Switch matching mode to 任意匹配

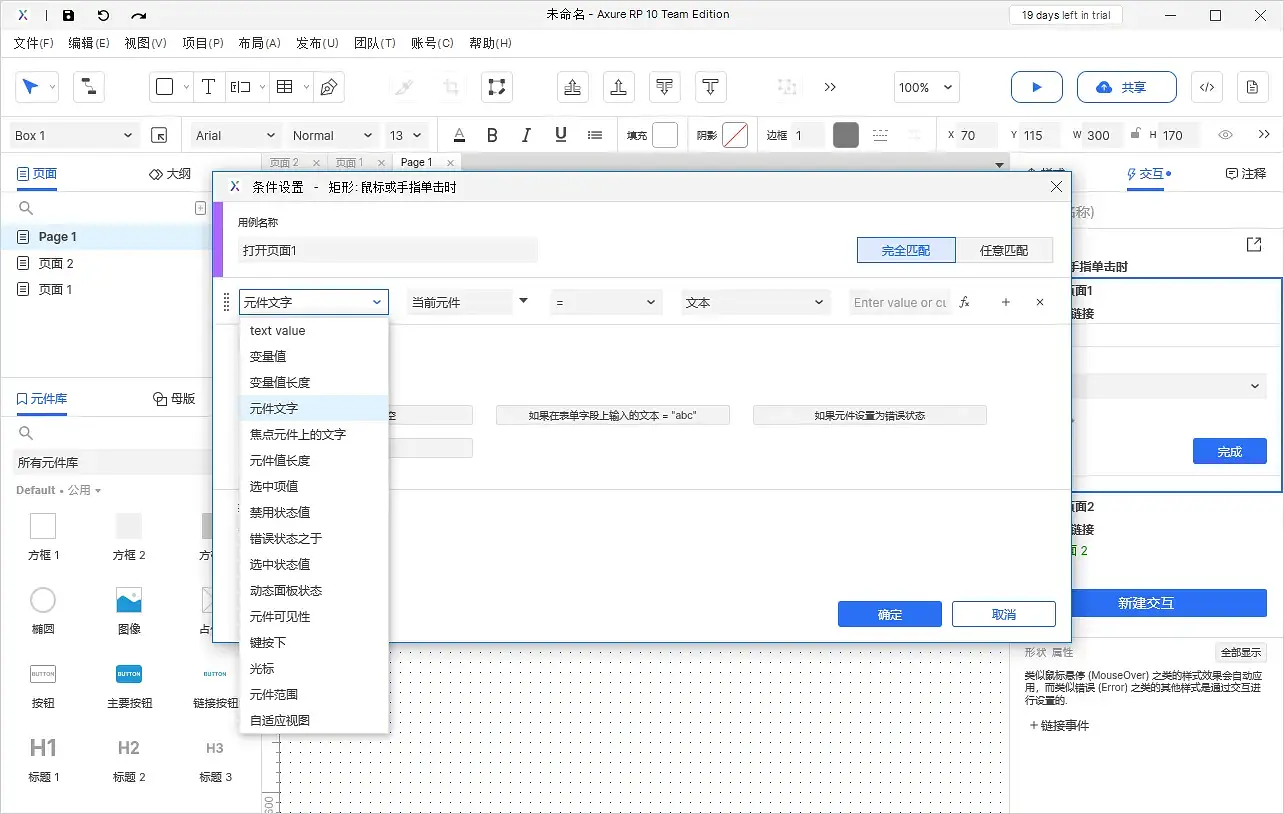click(x=1006, y=250)
